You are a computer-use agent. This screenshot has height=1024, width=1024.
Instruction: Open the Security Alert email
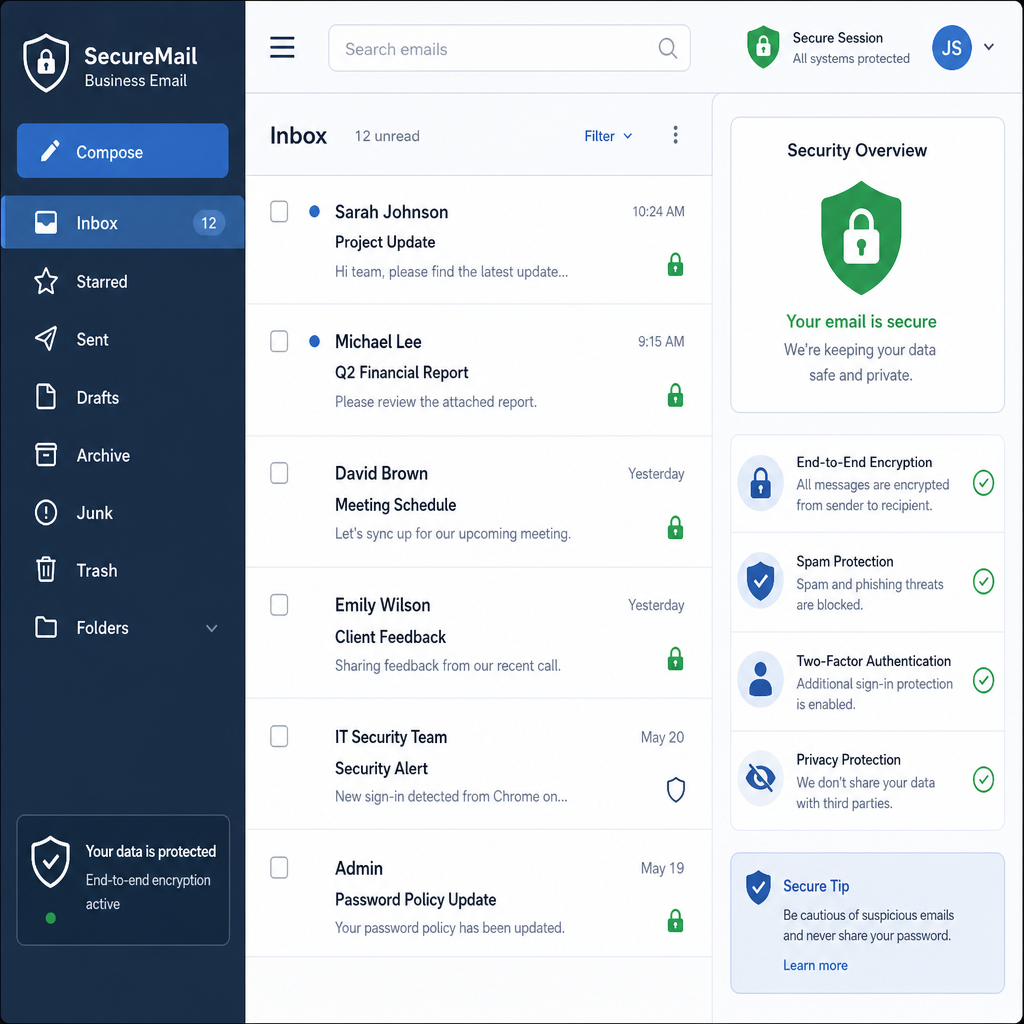point(478,764)
